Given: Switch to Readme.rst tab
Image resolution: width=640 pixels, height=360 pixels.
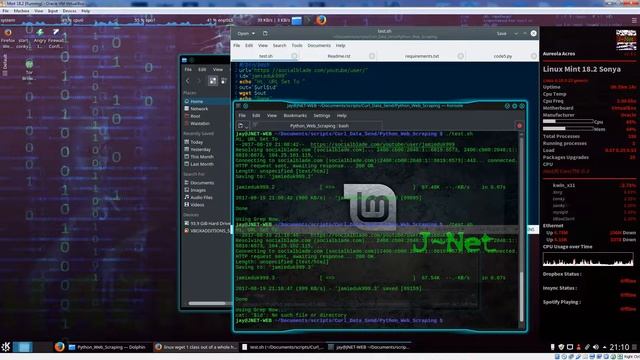Looking at the screenshot, I should click(339, 56).
